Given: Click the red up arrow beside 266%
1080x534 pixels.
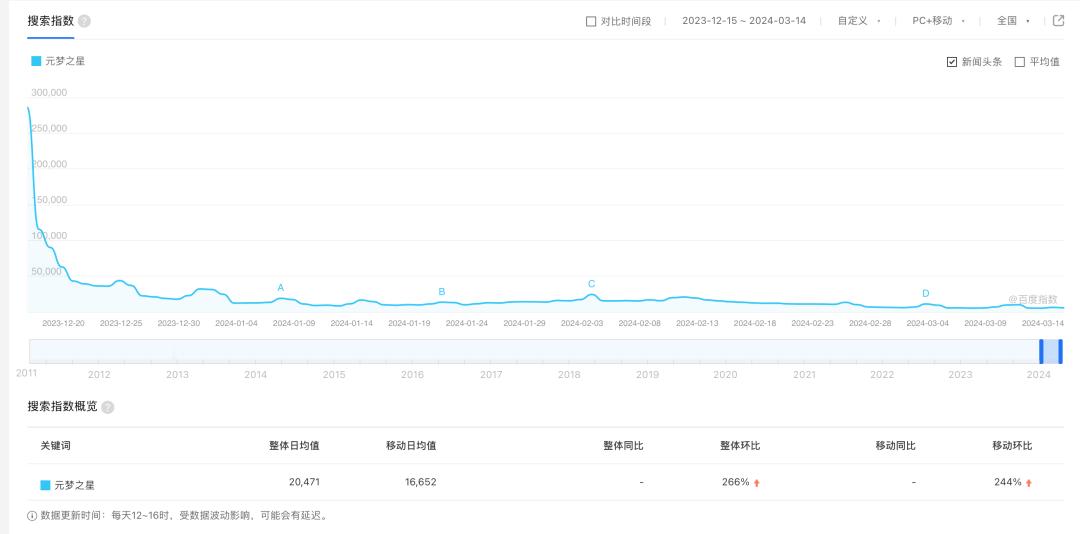Looking at the screenshot, I should pos(757,483).
